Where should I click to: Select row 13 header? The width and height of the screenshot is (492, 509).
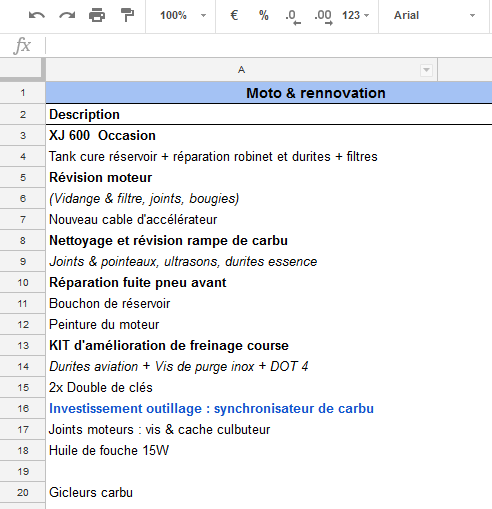pyautogui.click(x=22, y=345)
